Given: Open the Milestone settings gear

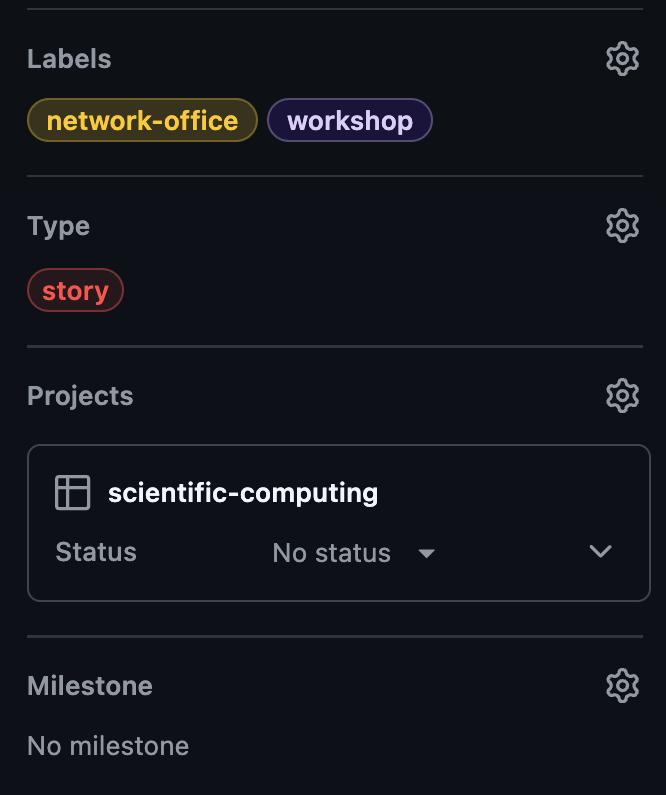Looking at the screenshot, I should (x=622, y=685).
